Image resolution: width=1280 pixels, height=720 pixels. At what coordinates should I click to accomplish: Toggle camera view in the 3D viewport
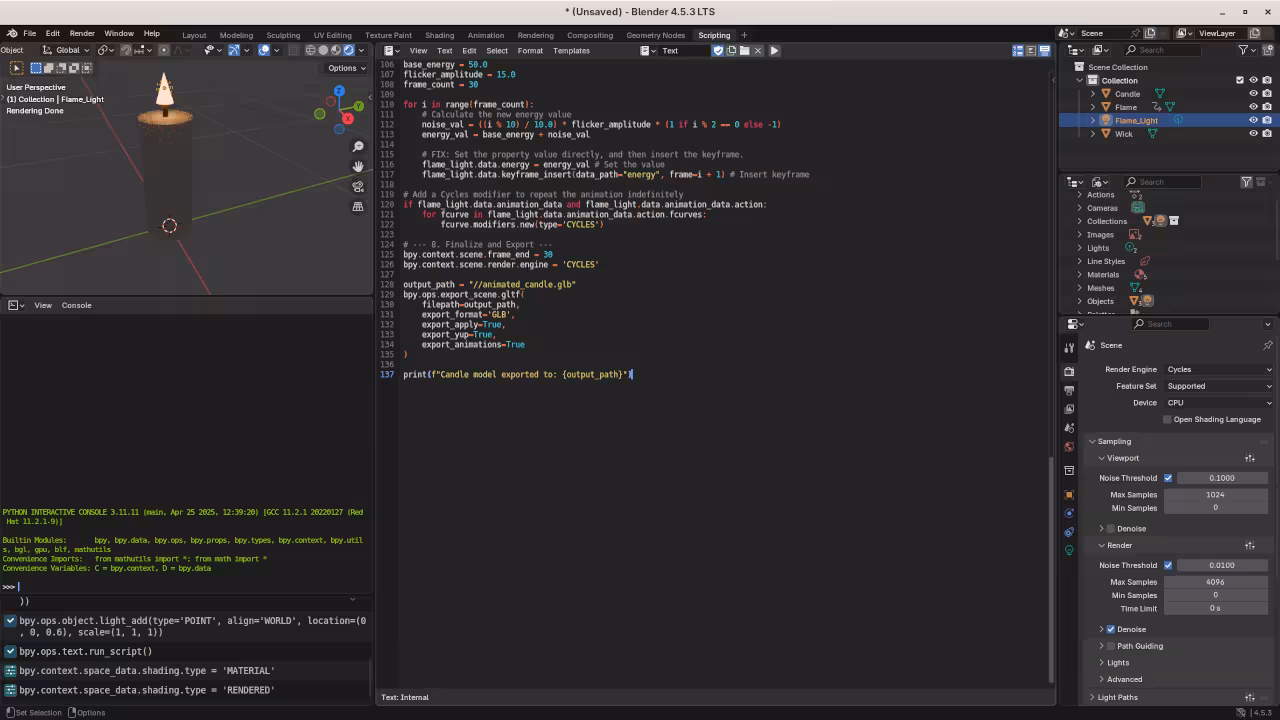(358, 186)
